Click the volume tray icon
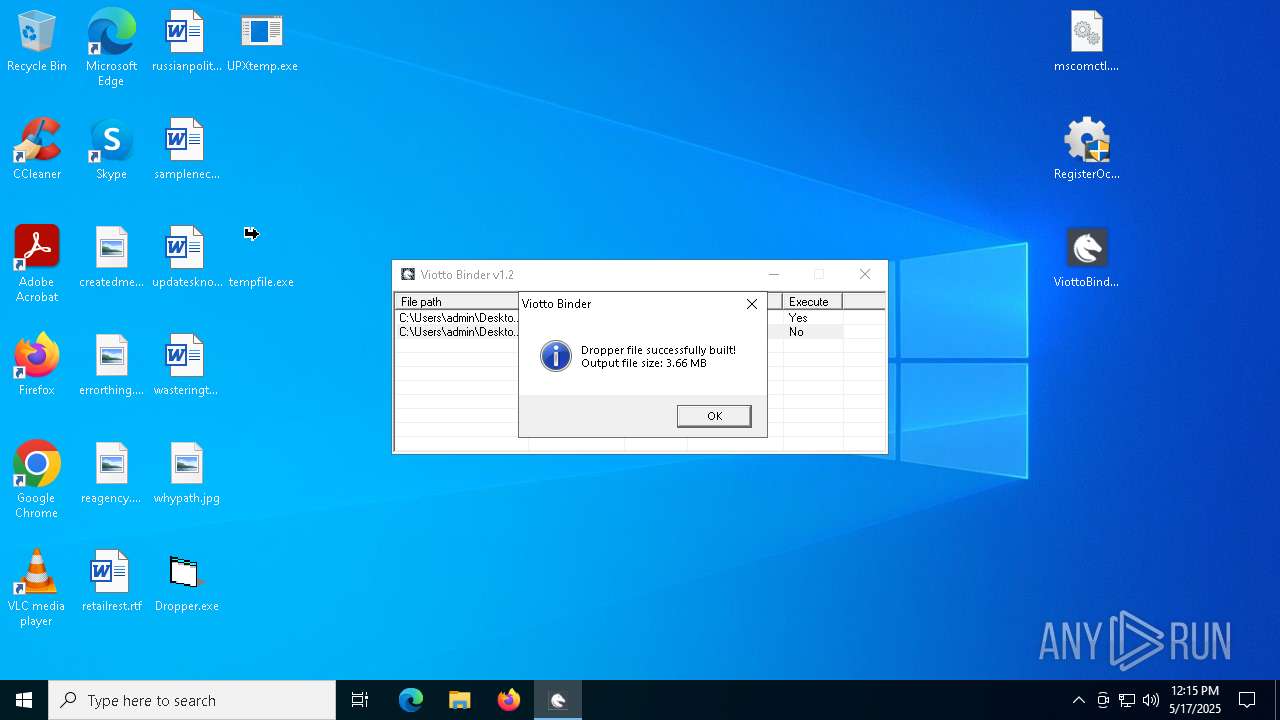The width and height of the screenshot is (1280, 720). [x=1151, y=700]
